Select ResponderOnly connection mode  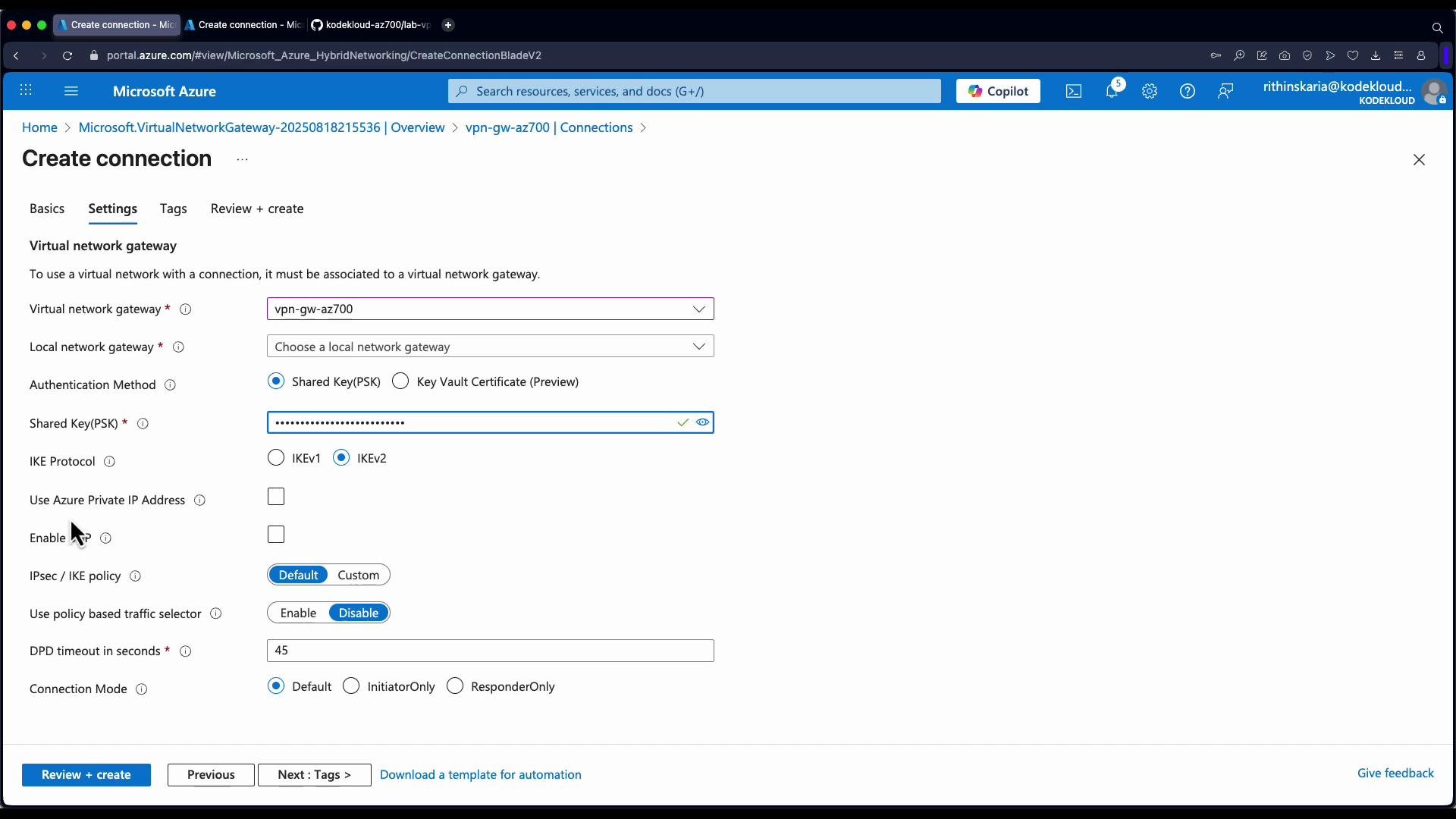coord(455,686)
